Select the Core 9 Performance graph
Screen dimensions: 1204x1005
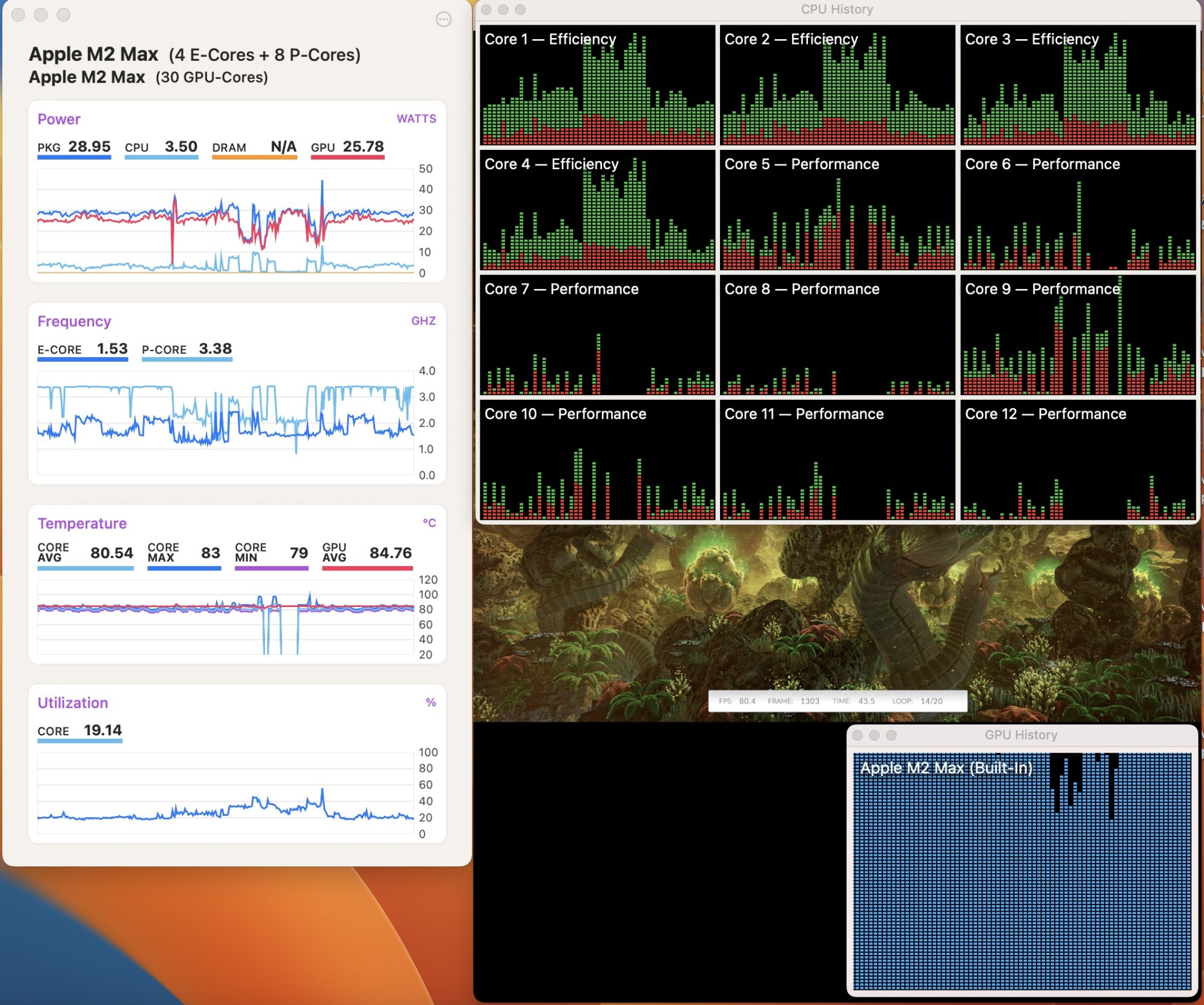1078,335
